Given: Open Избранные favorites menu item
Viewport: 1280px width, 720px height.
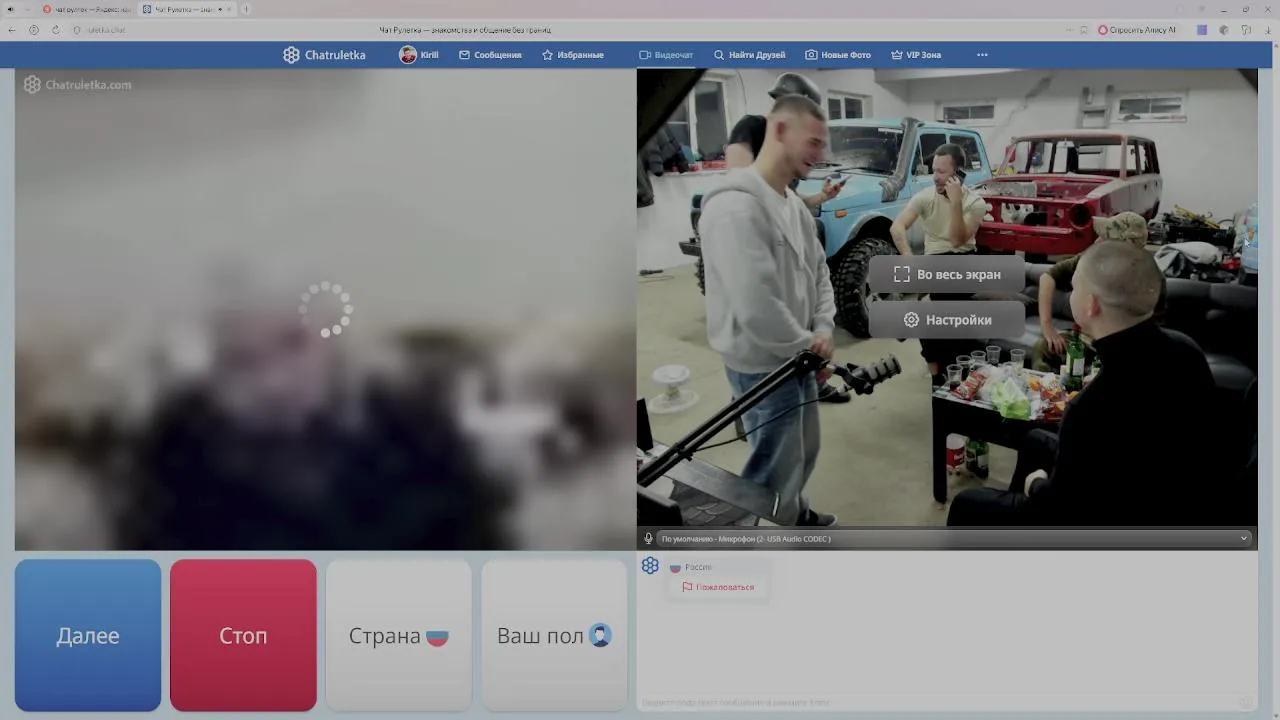Looking at the screenshot, I should [573, 55].
